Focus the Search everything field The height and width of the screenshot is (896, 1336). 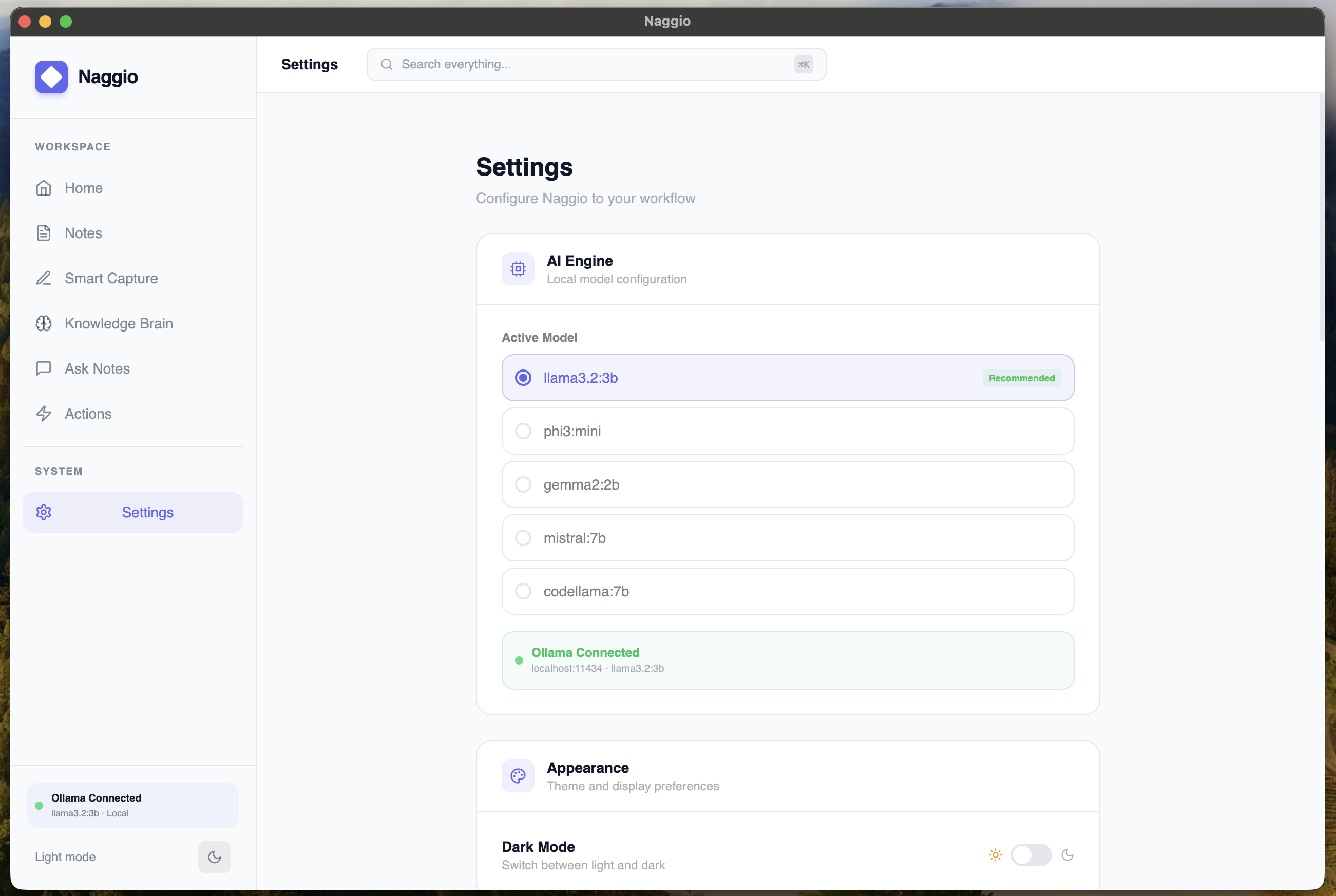coord(596,64)
